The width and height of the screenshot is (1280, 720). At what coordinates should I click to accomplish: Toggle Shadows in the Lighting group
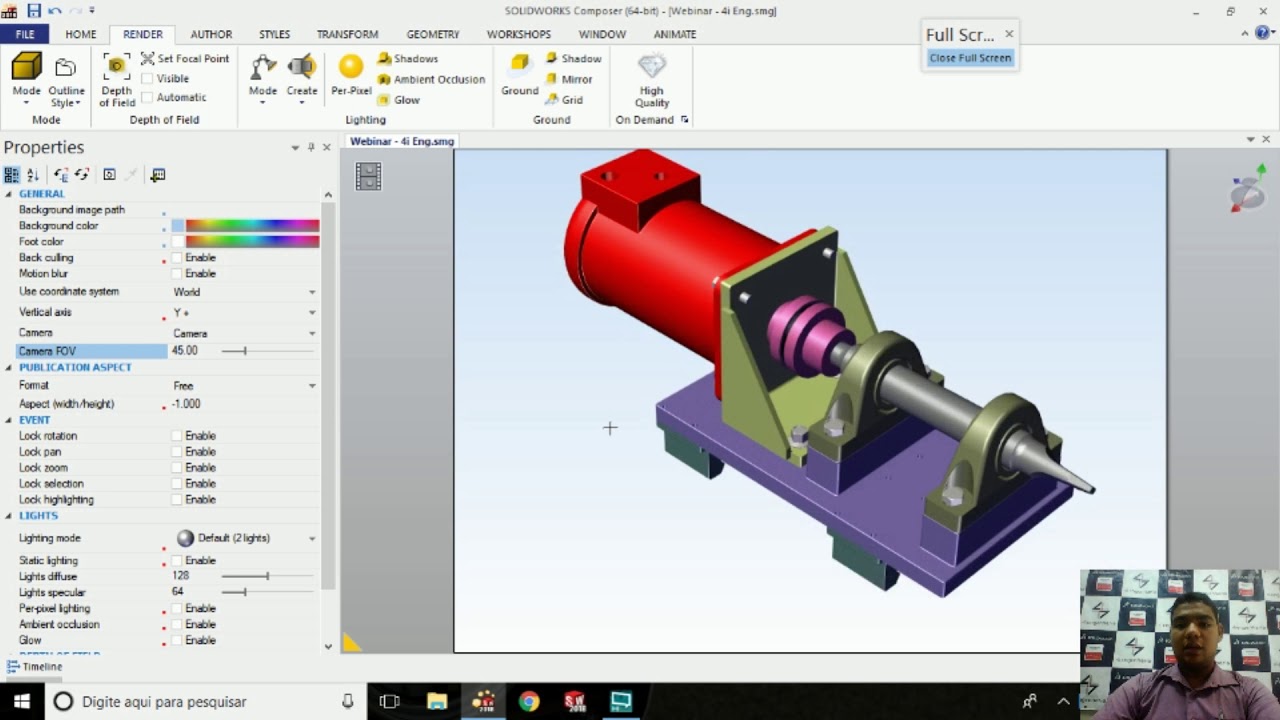(x=408, y=59)
